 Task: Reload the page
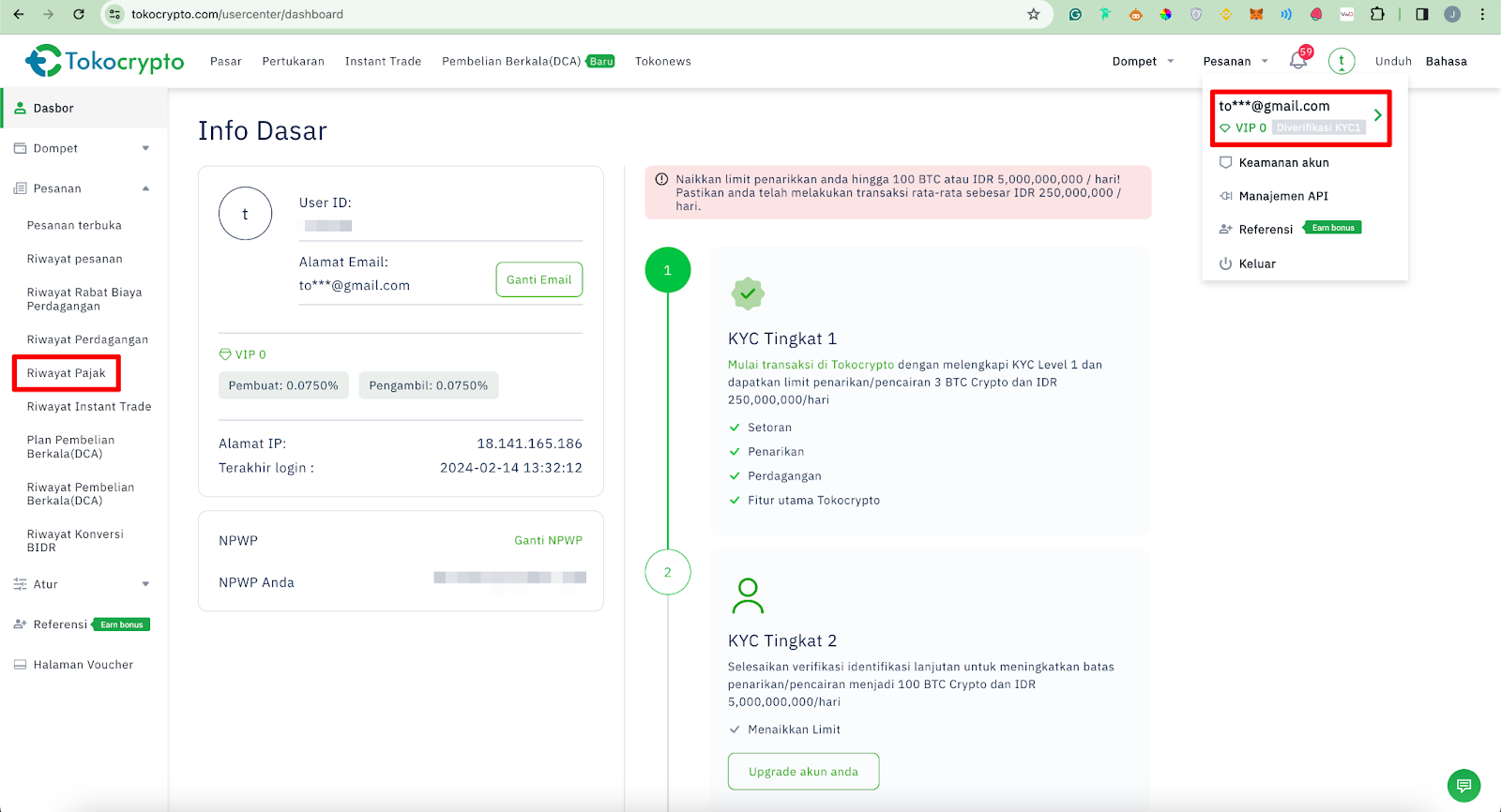[79, 14]
